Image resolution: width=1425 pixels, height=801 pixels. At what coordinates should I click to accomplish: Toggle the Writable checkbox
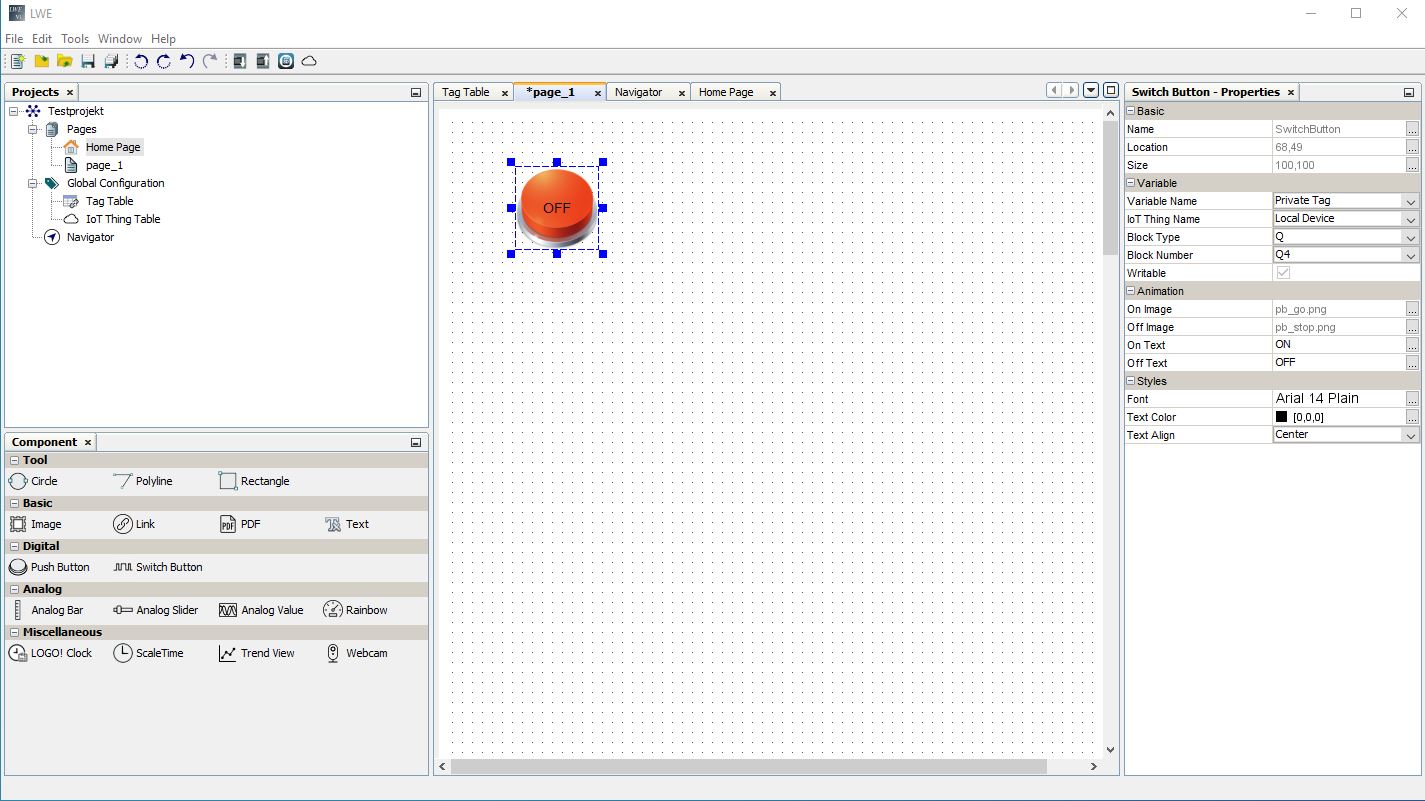[x=1283, y=273]
